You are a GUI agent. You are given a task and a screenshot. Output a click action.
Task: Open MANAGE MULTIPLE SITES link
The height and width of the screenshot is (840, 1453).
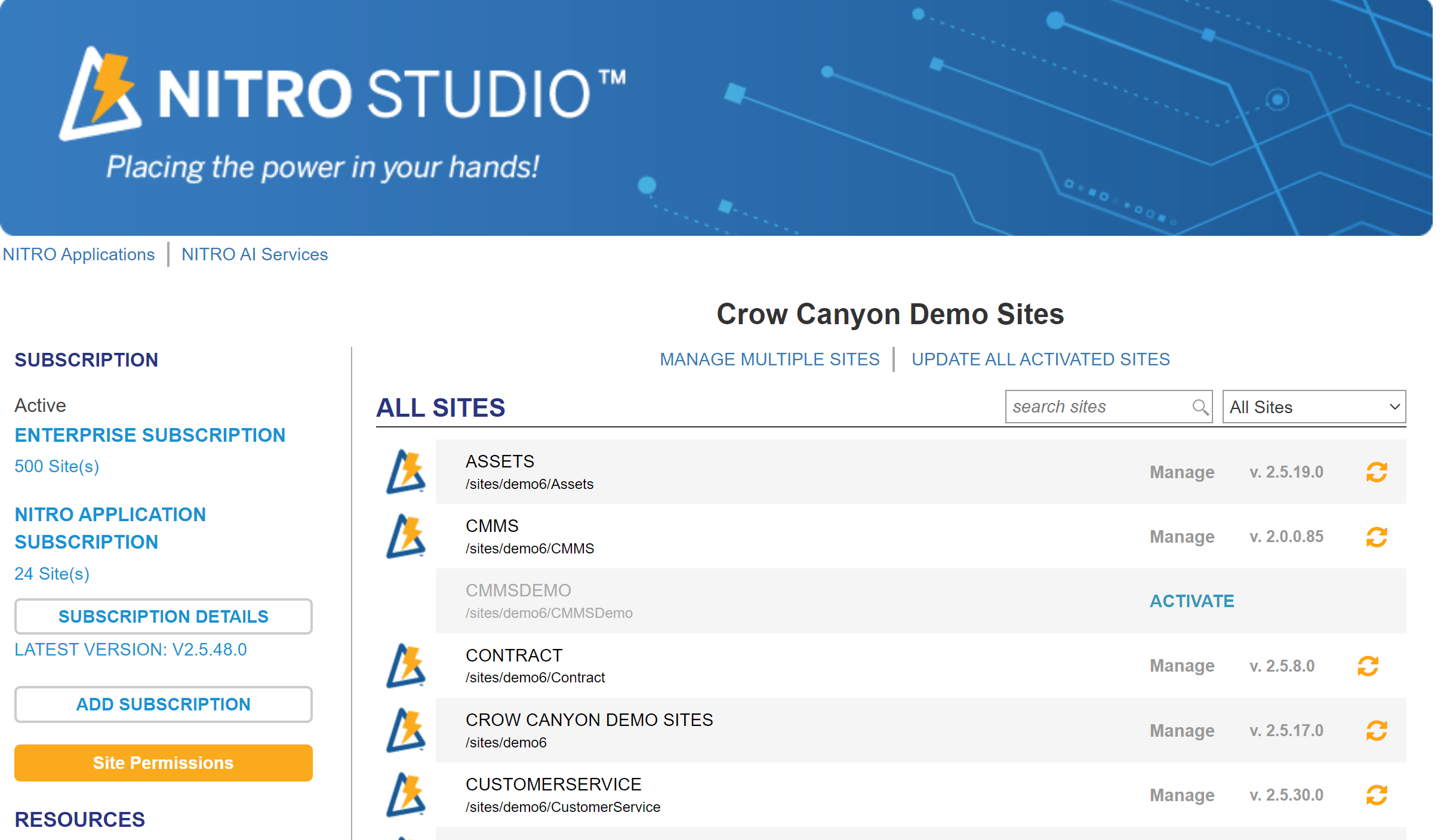tap(769, 359)
